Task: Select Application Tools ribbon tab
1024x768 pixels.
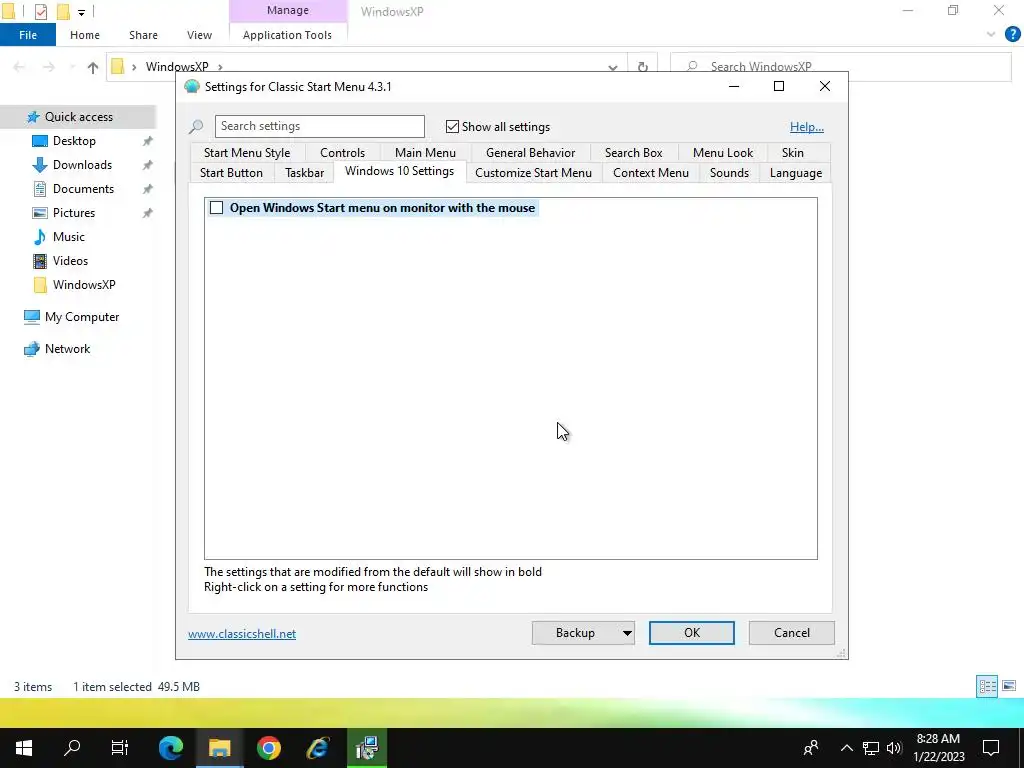Action: (287, 35)
